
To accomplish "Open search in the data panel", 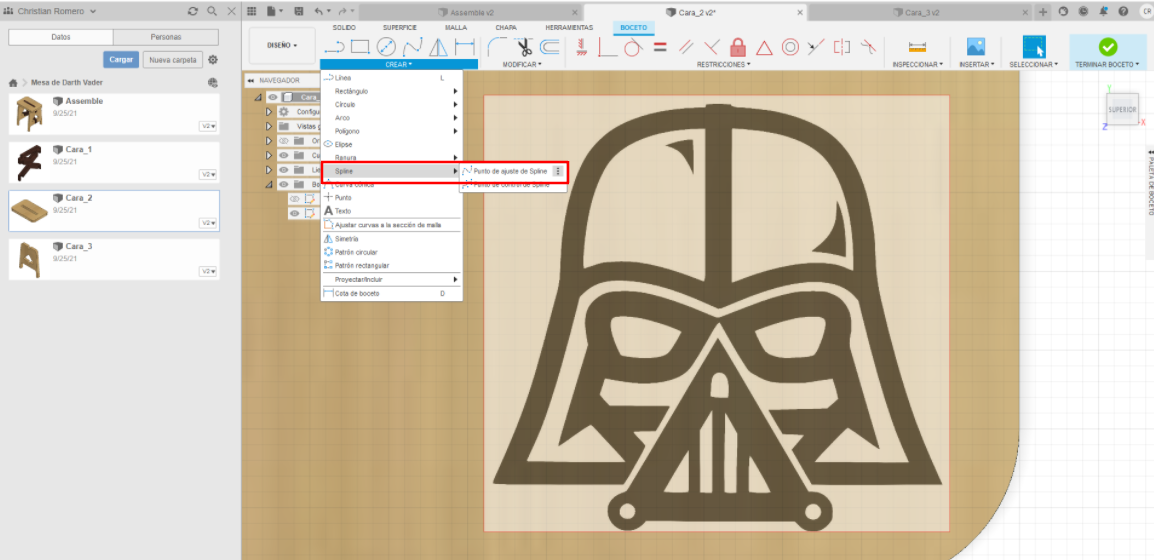I will (x=212, y=12).
